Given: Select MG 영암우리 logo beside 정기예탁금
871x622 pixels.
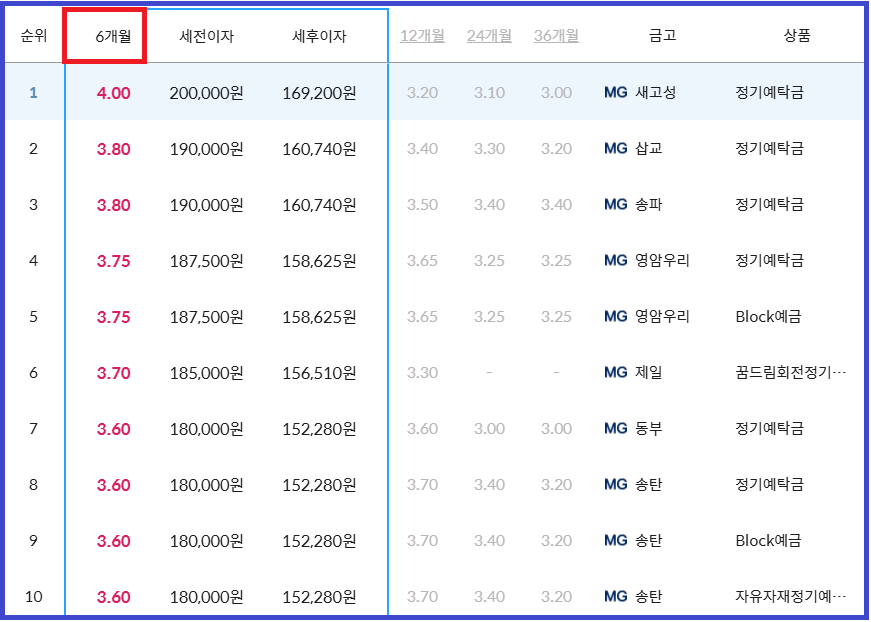Looking at the screenshot, I should tap(618, 258).
